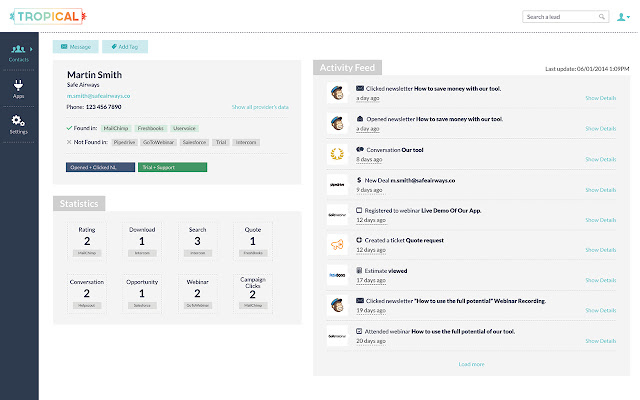
Task: Click MailChimp avatar for Webinar Recording newsletter
Action: (337, 305)
